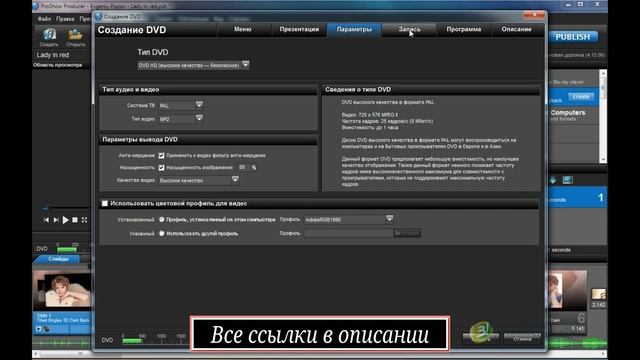Viewport: 640px width, 360px height.
Task: Click the Создать button in DVD dialog
Action: click(x=481, y=338)
